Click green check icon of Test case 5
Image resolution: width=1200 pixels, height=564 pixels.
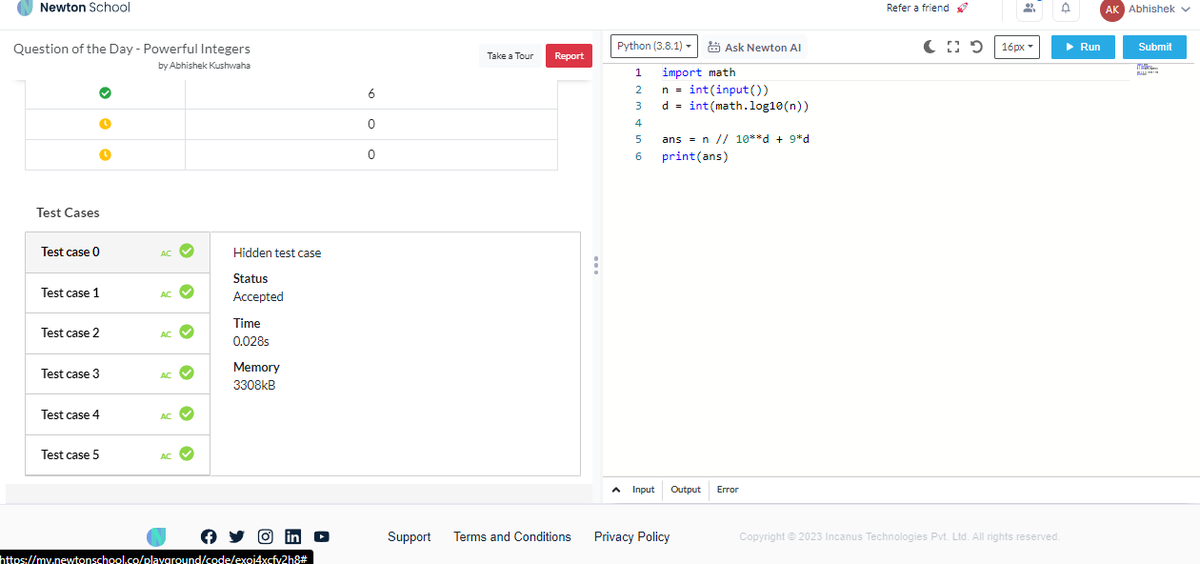186,454
